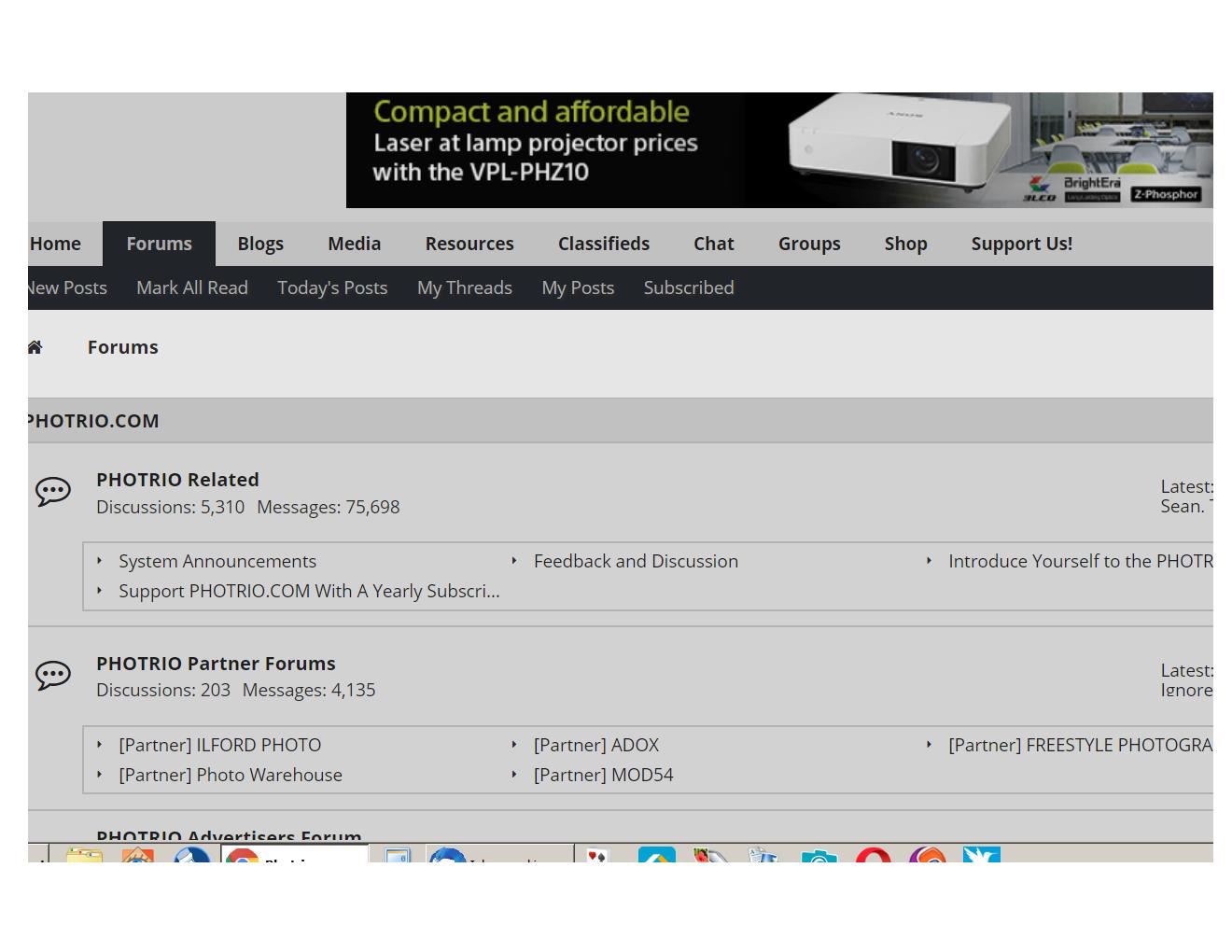The image size is (1232, 952).
Task: Click the camera icon in the taskbar
Action: [x=819, y=856]
